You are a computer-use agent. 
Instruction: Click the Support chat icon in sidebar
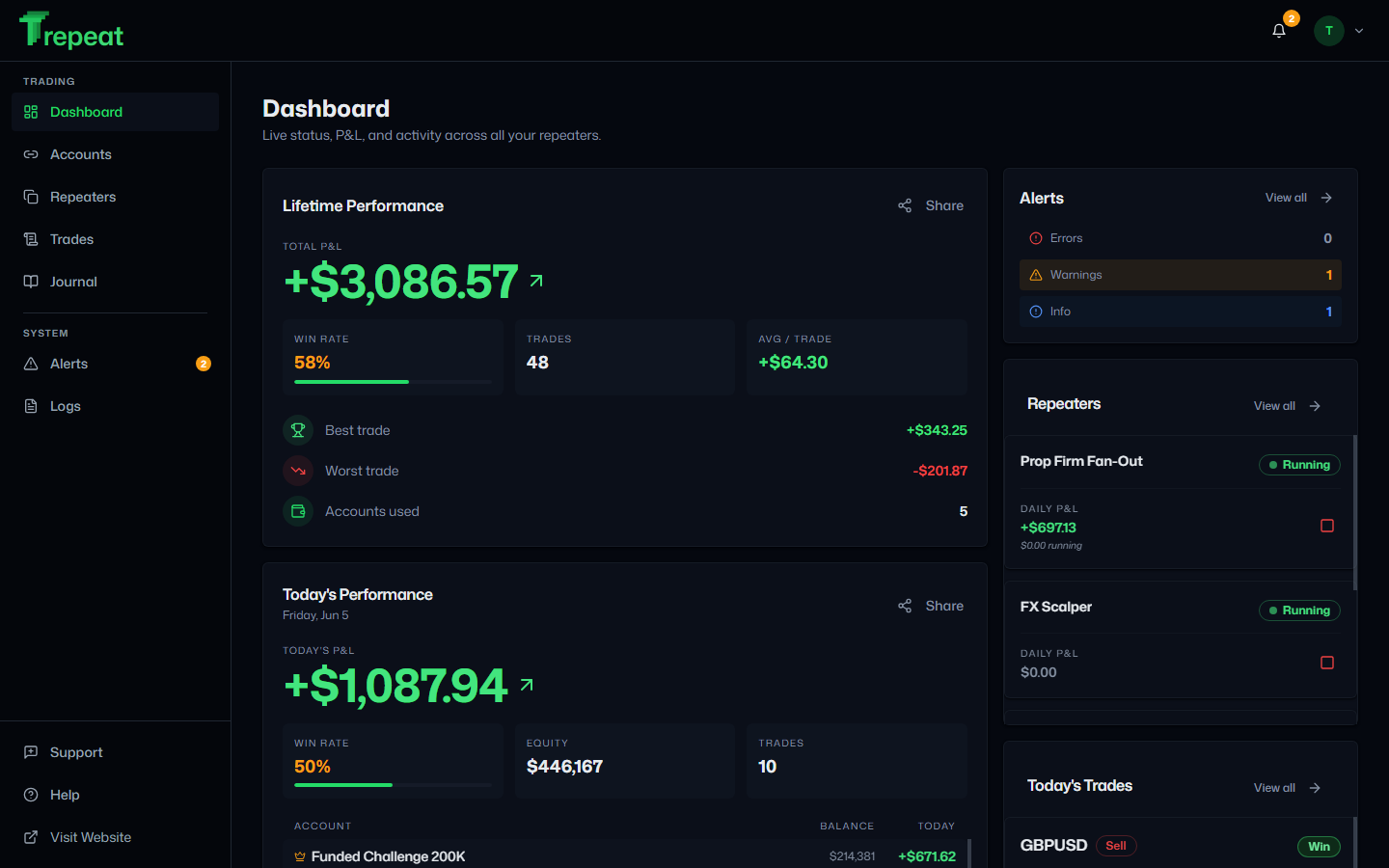point(31,752)
